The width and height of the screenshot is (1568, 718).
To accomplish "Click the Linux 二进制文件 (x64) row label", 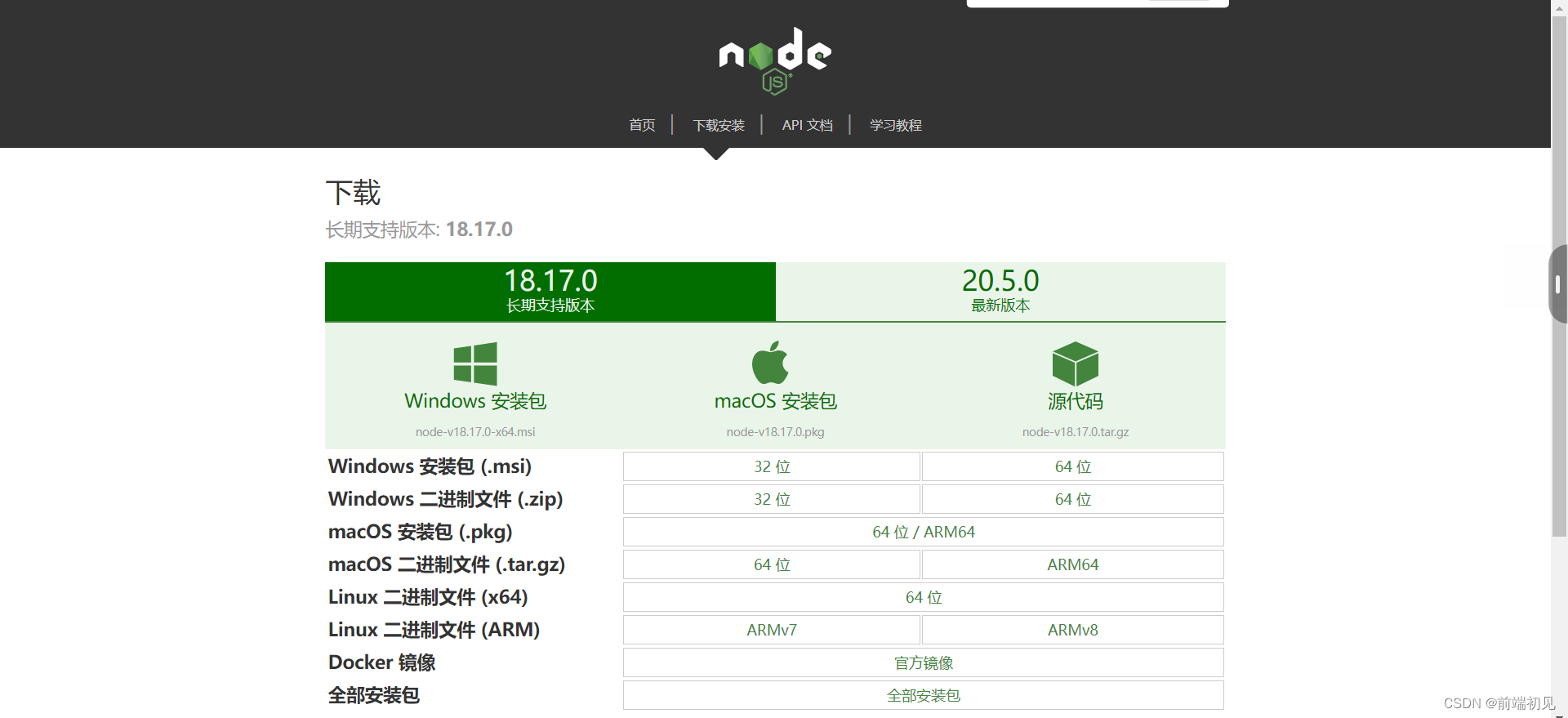I will coord(428,597).
